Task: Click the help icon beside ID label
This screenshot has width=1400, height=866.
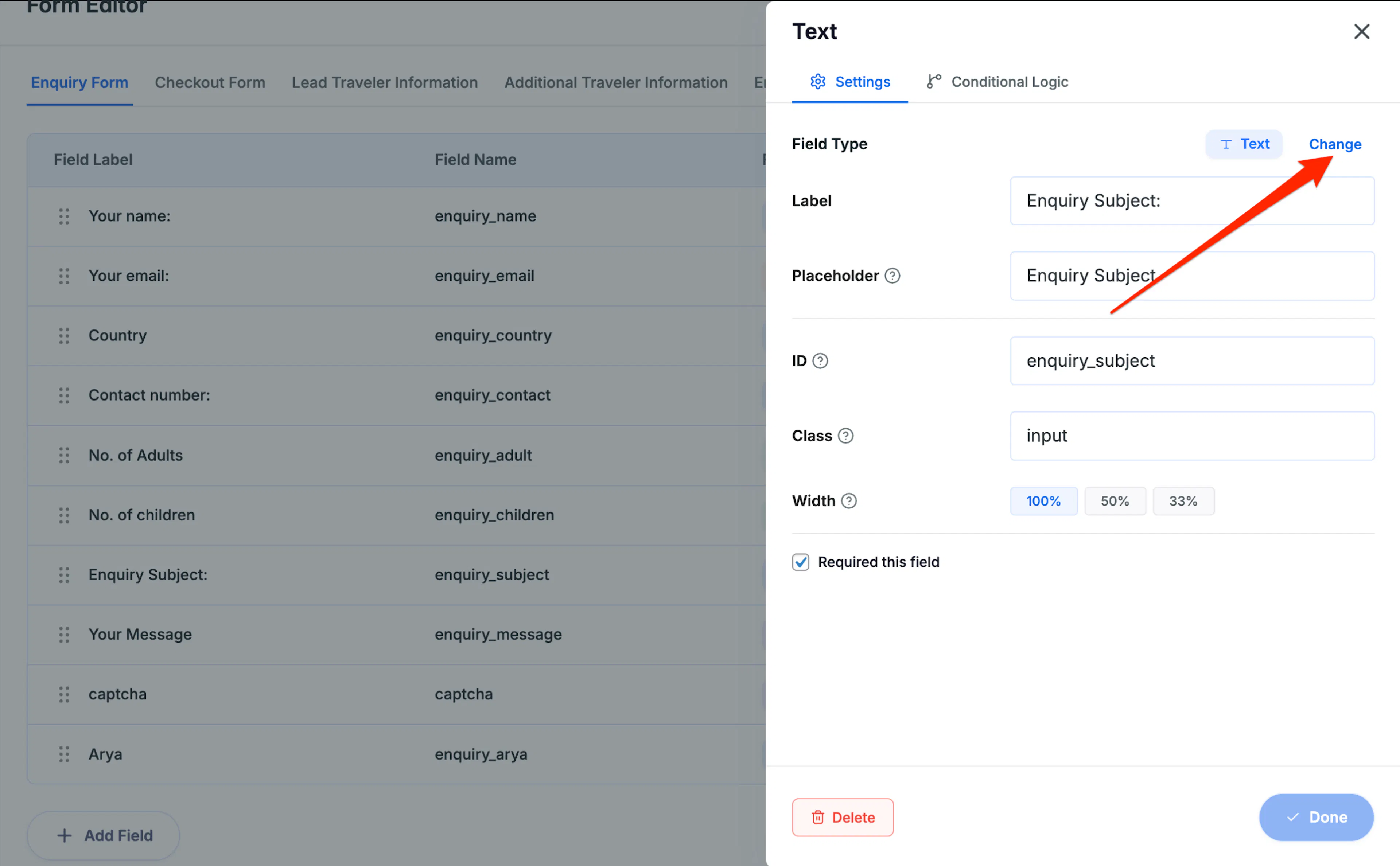Action: tap(820, 361)
